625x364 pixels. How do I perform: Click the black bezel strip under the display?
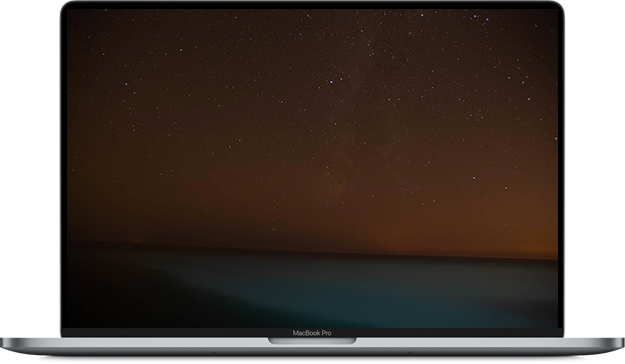click(312, 333)
